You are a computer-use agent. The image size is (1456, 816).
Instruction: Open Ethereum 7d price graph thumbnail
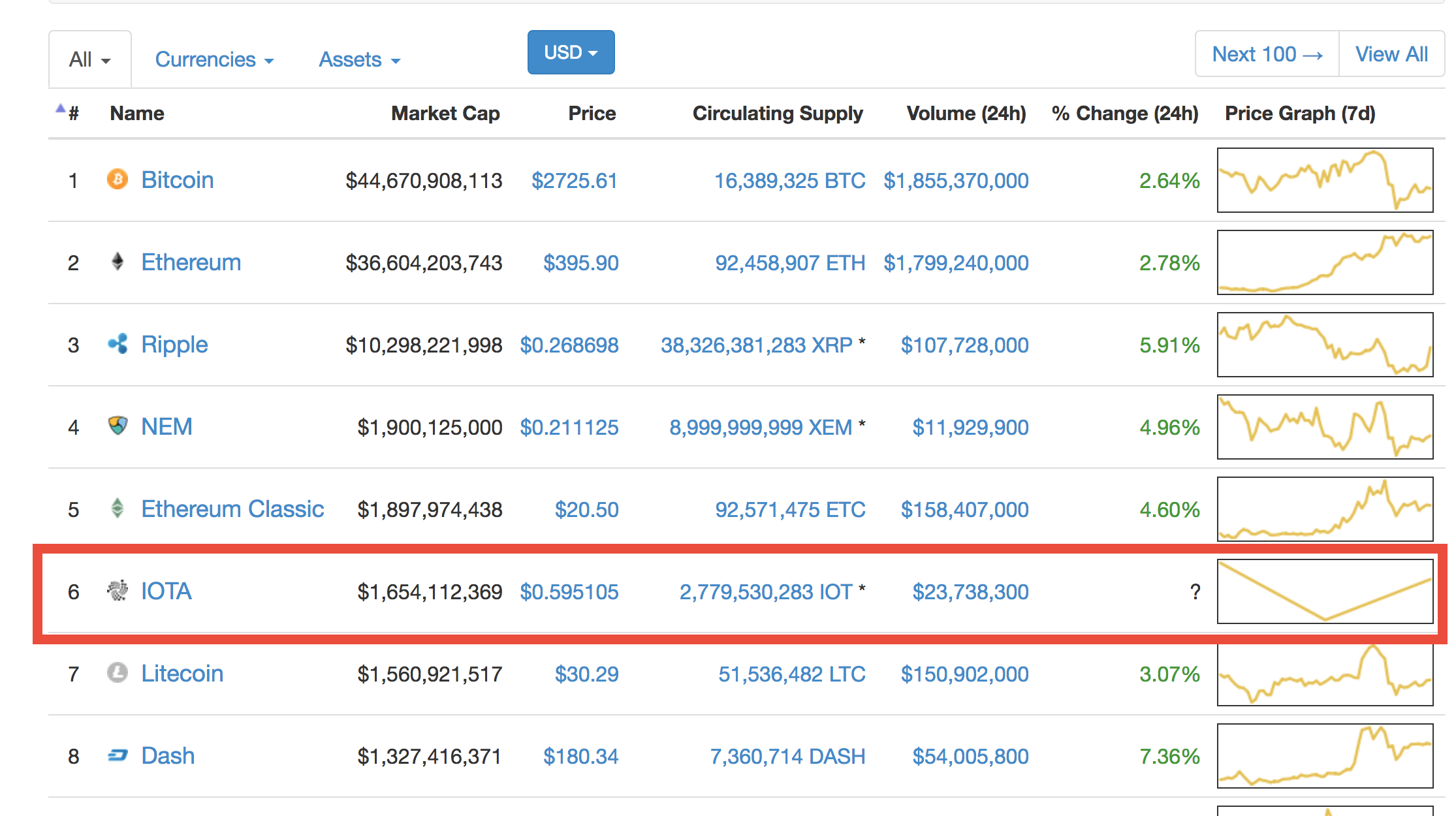tap(1325, 262)
